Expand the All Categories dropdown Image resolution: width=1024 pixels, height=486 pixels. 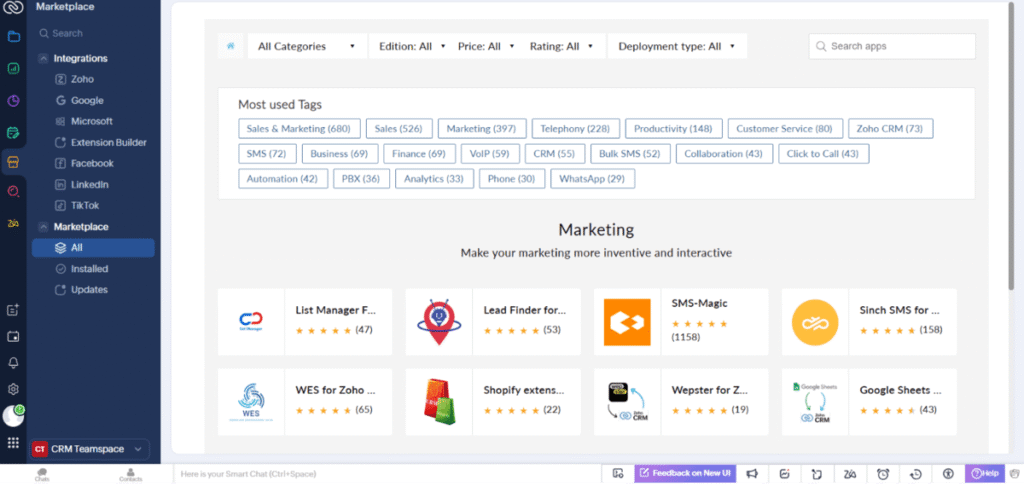click(306, 46)
